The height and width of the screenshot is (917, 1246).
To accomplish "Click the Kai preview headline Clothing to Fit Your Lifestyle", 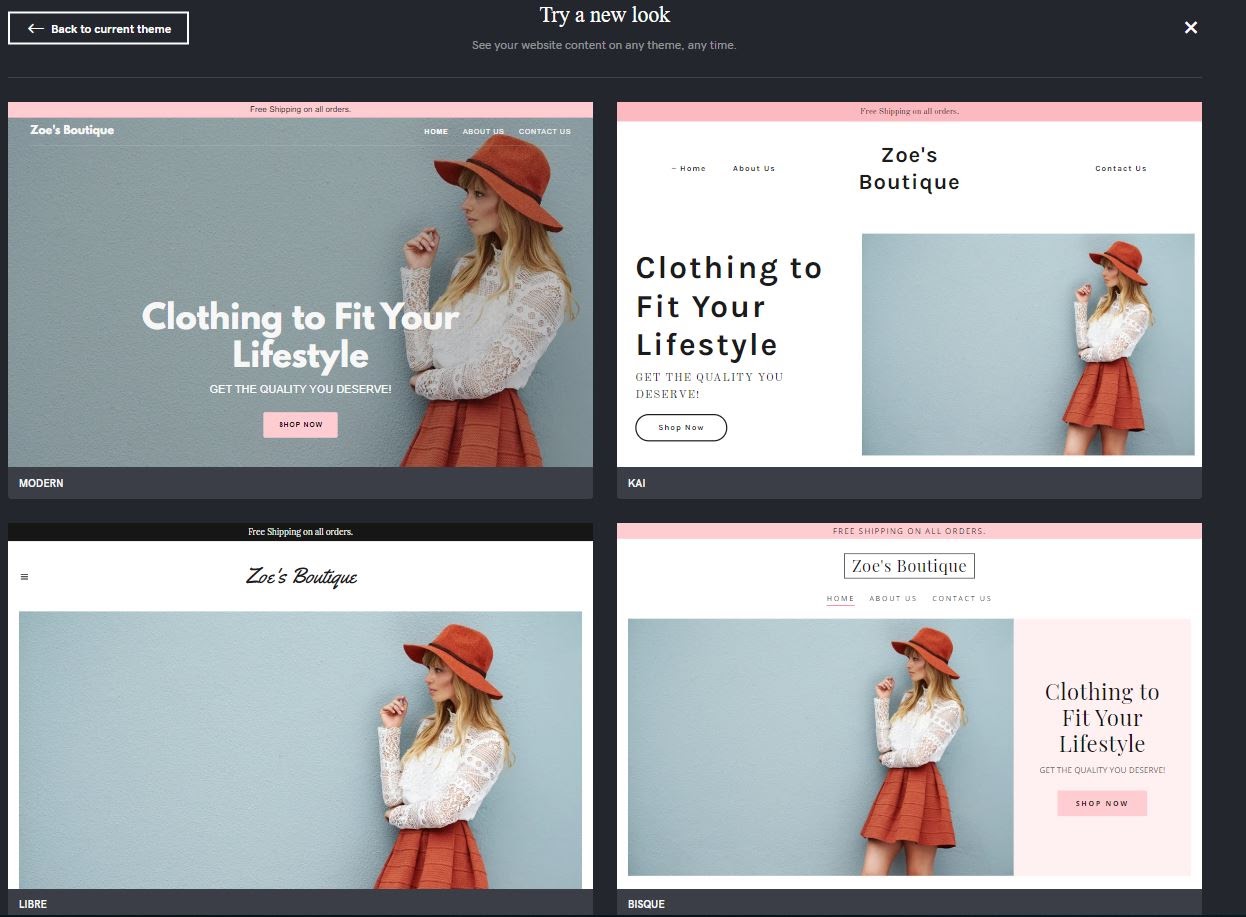I will click(729, 306).
